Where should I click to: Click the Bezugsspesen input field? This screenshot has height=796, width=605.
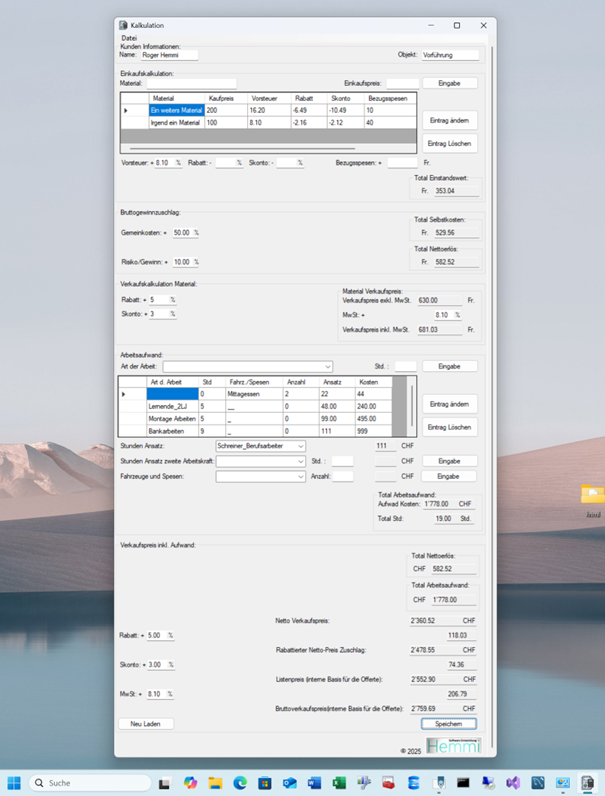tap(402, 163)
